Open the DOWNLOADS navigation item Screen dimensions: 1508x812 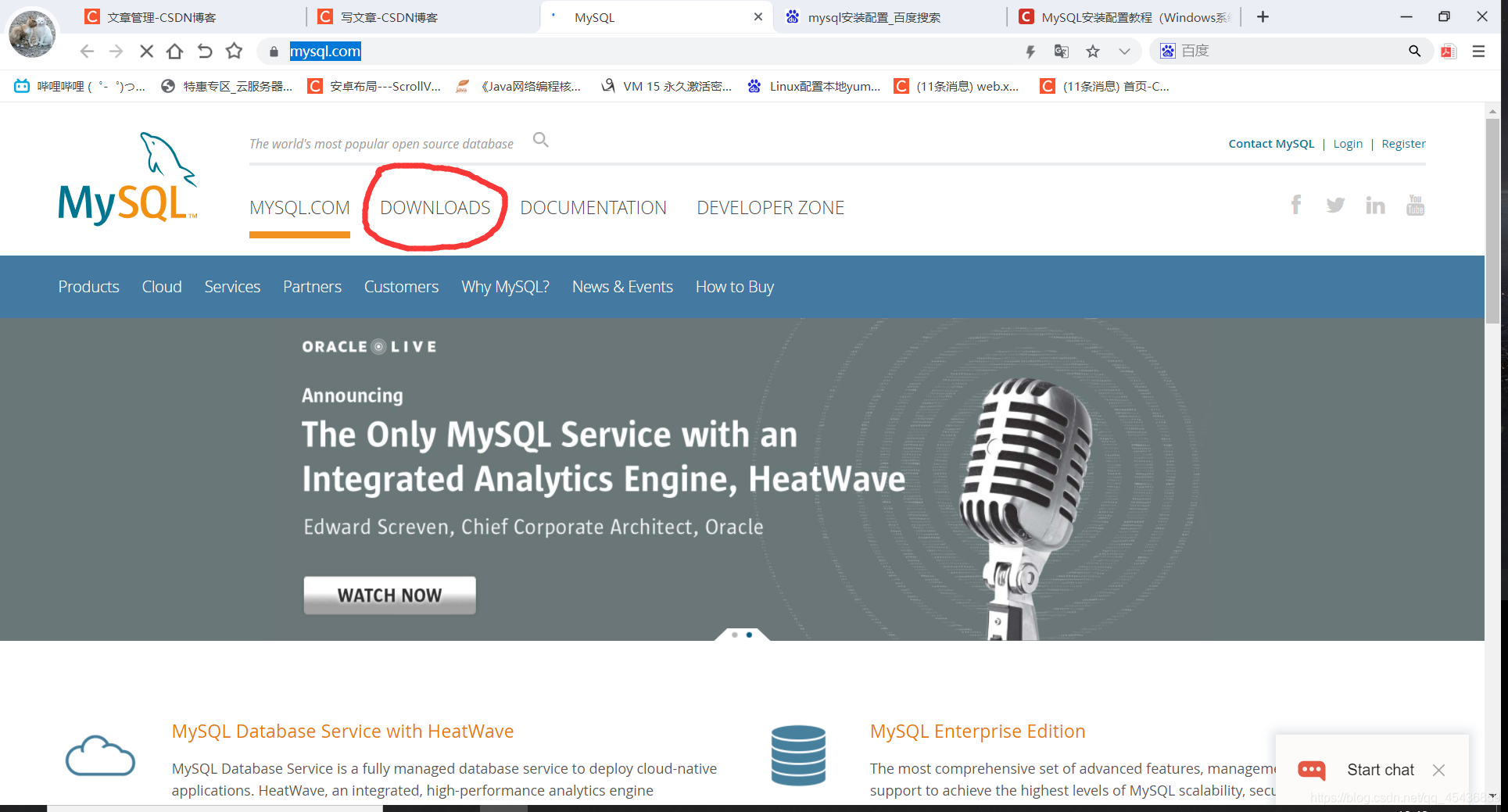pos(435,208)
